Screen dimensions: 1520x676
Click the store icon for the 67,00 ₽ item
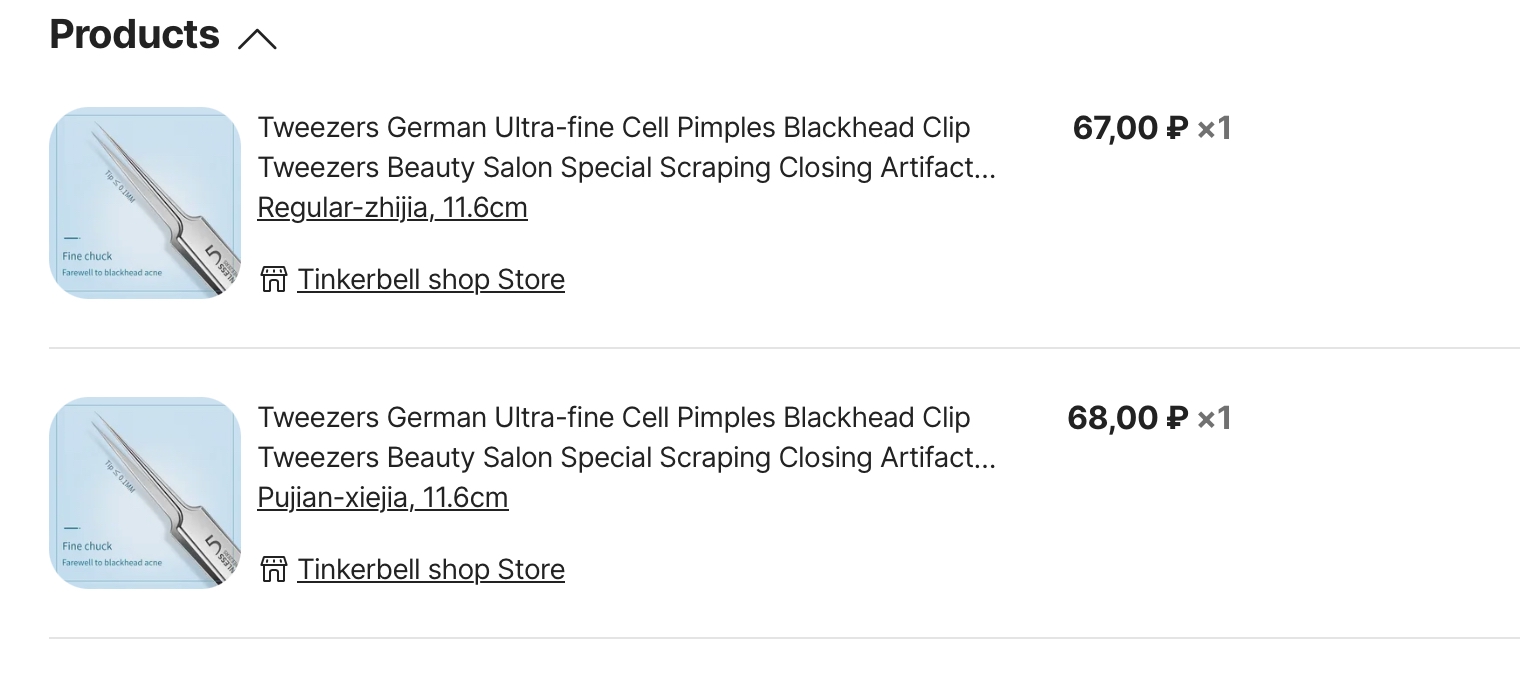pyautogui.click(x=273, y=279)
